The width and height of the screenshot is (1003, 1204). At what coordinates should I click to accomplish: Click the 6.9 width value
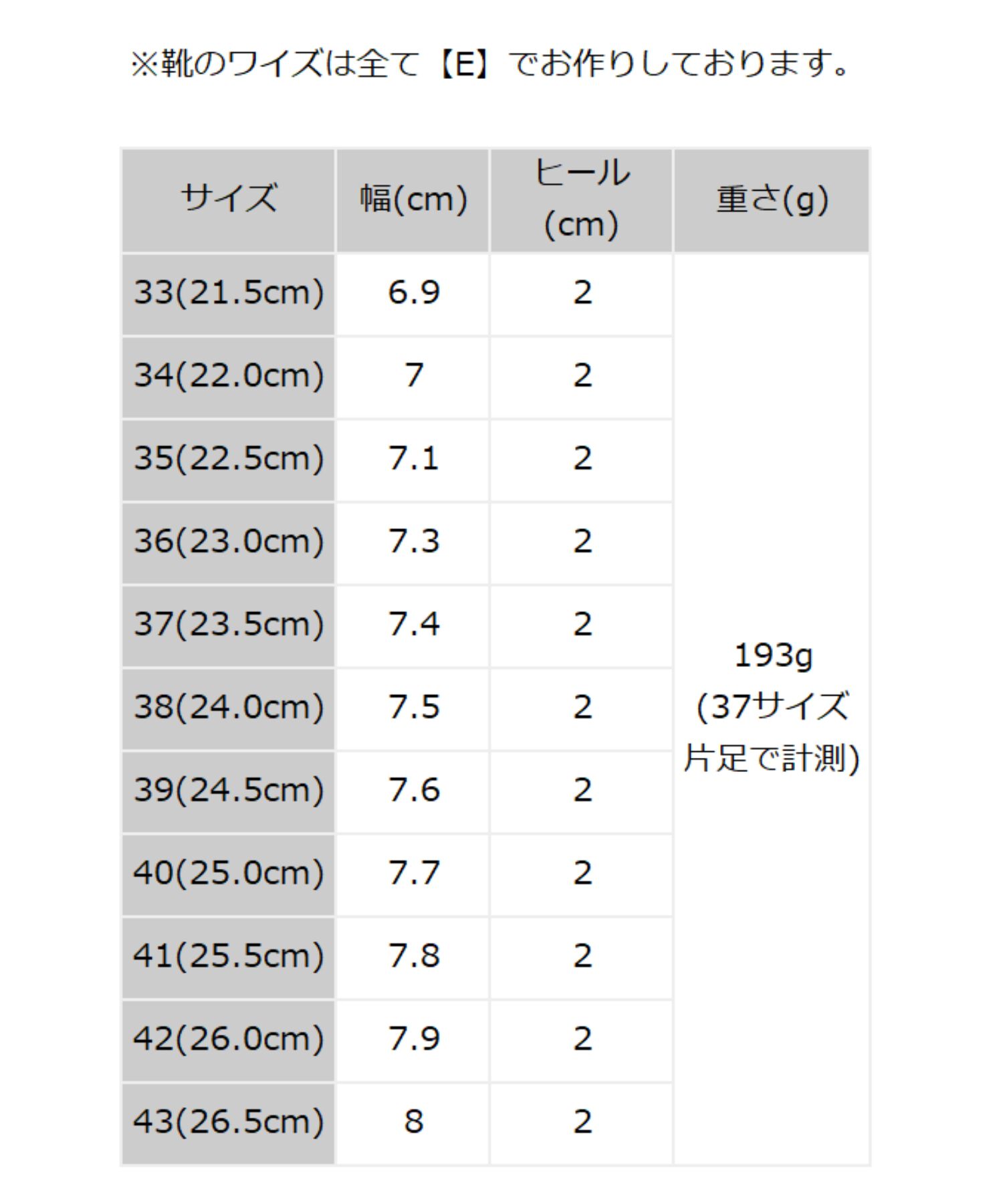tap(413, 293)
